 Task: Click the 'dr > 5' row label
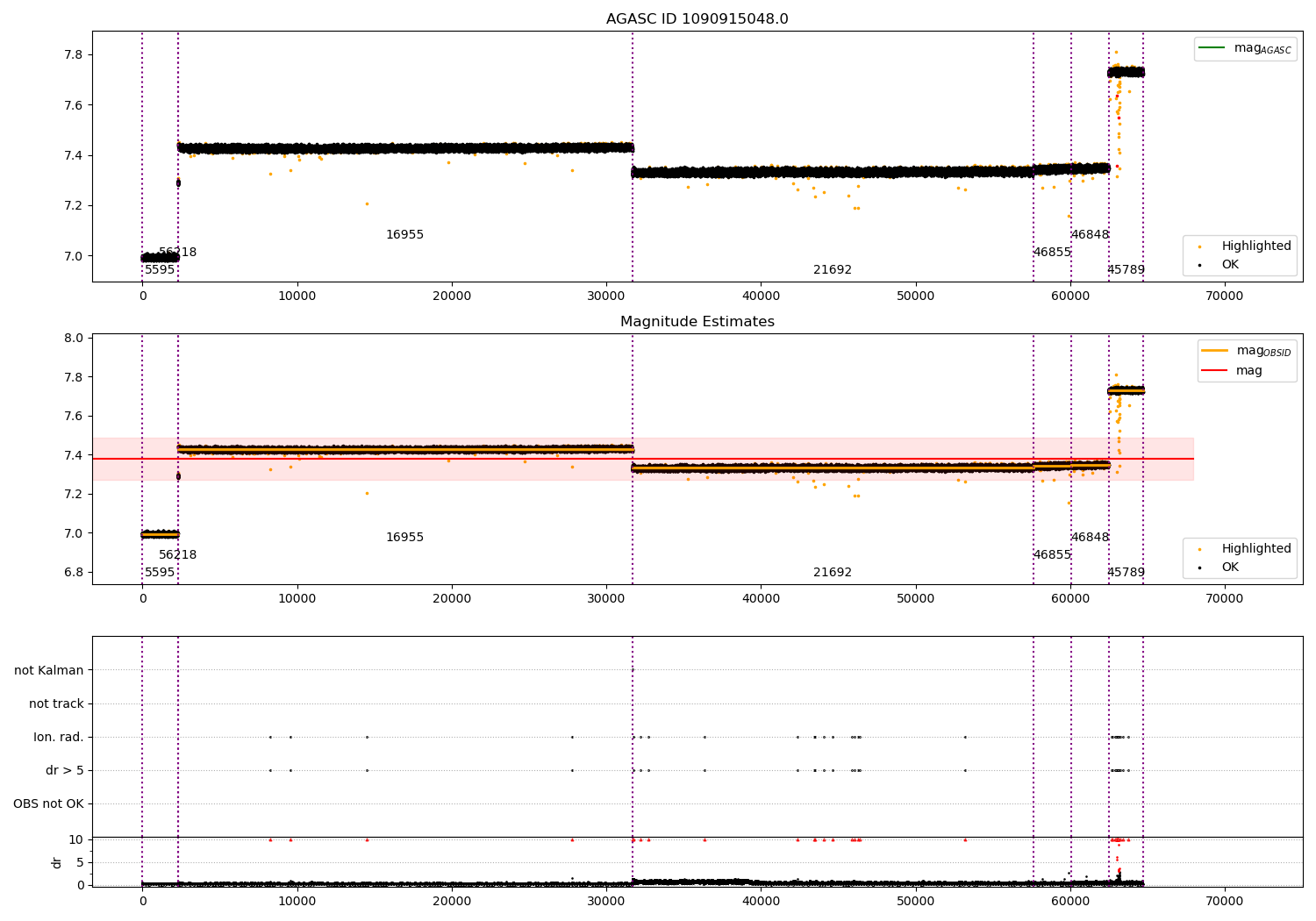pos(65,770)
